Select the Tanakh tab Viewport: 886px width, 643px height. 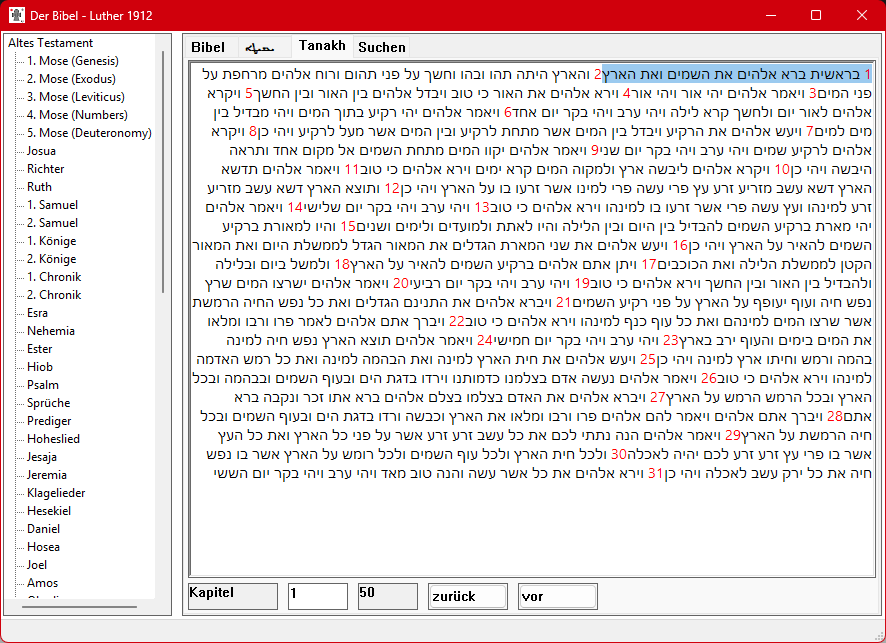point(322,46)
